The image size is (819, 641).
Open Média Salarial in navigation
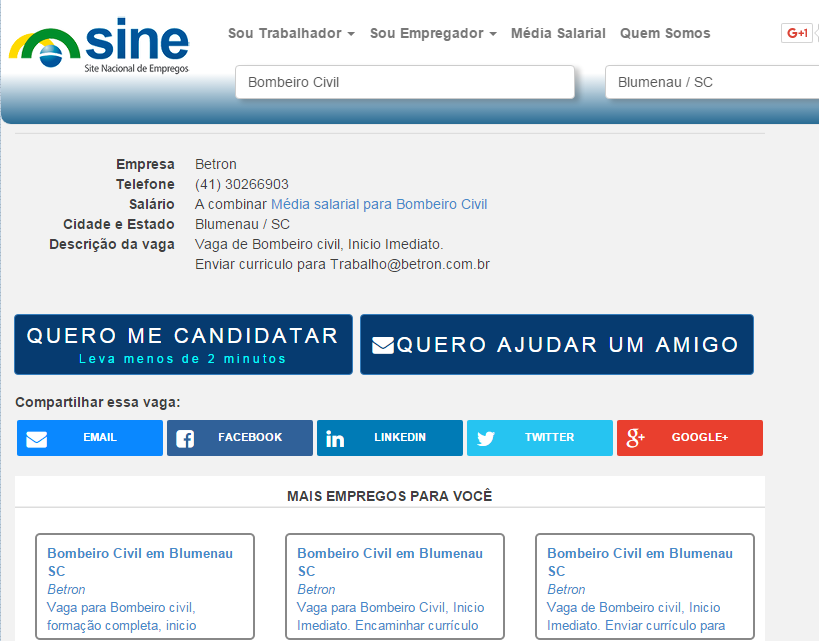point(558,33)
